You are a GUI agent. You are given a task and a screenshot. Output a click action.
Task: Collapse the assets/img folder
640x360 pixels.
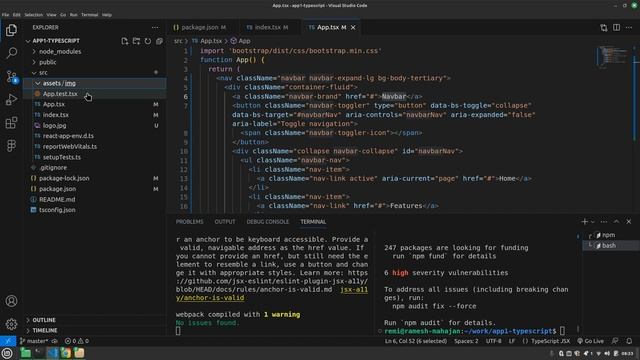click(x=95, y=83)
